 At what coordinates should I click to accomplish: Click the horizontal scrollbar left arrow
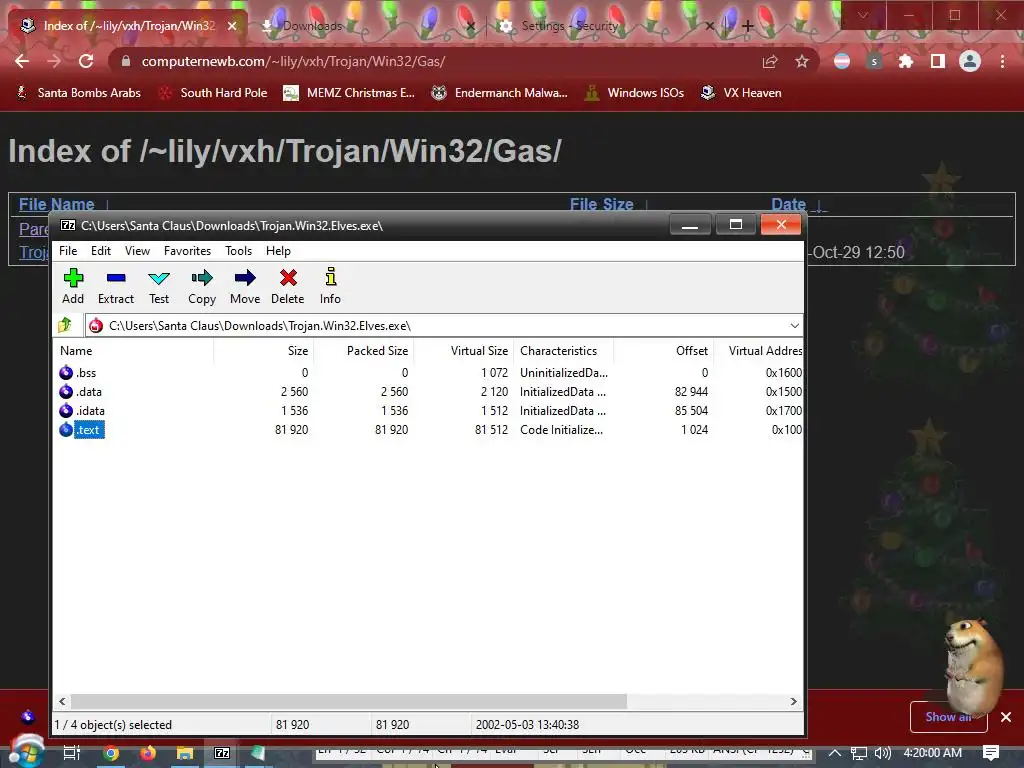62,701
